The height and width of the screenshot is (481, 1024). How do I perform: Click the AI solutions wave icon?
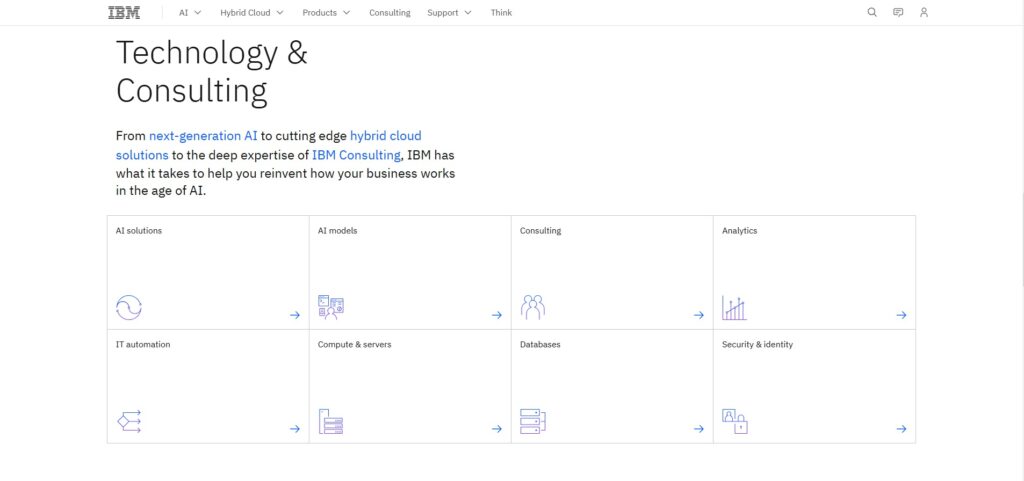129,307
